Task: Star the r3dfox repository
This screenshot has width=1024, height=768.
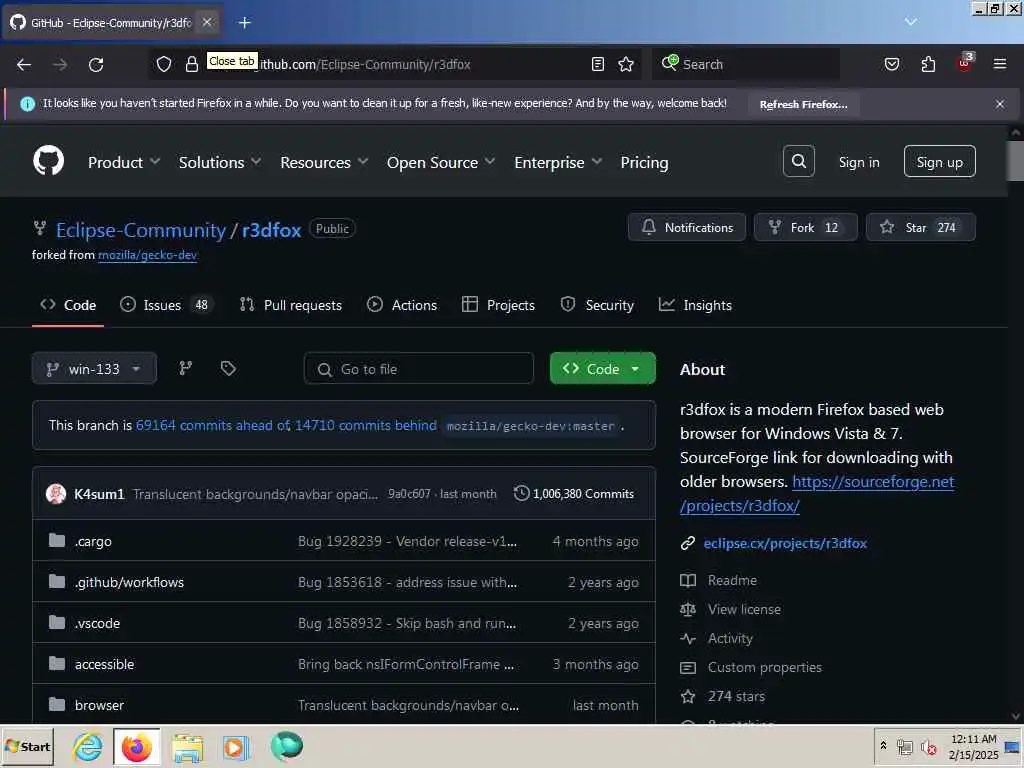Action: pos(920,227)
